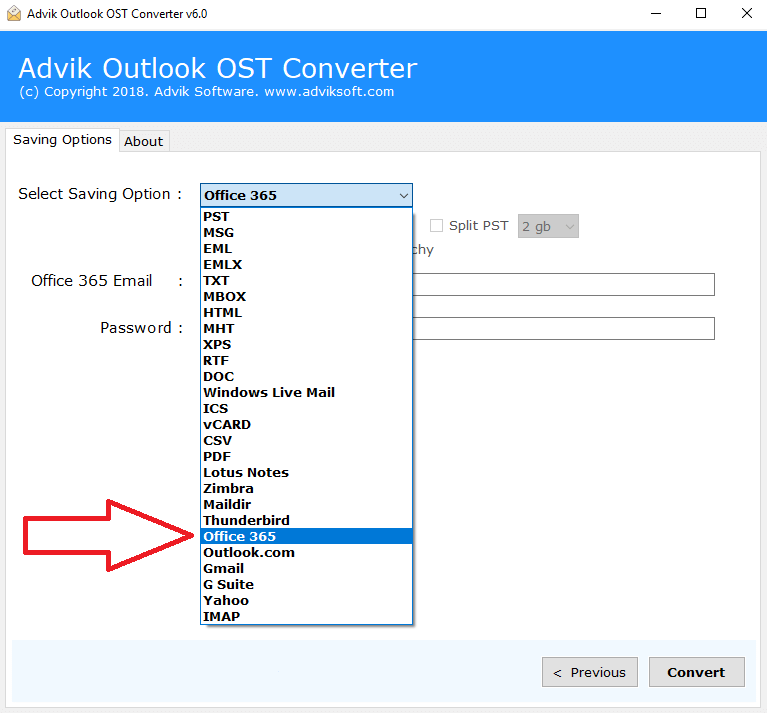
Task: Open the Saving Options tab
Action: tap(62, 140)
